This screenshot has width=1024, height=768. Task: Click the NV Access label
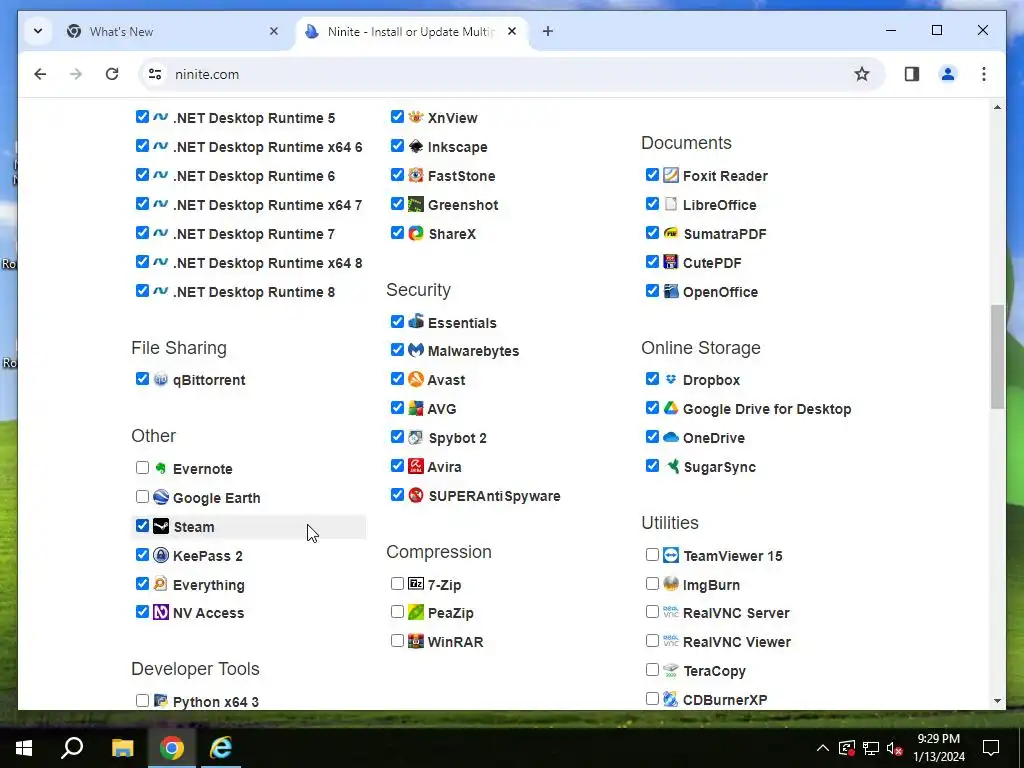coord(208,613)
